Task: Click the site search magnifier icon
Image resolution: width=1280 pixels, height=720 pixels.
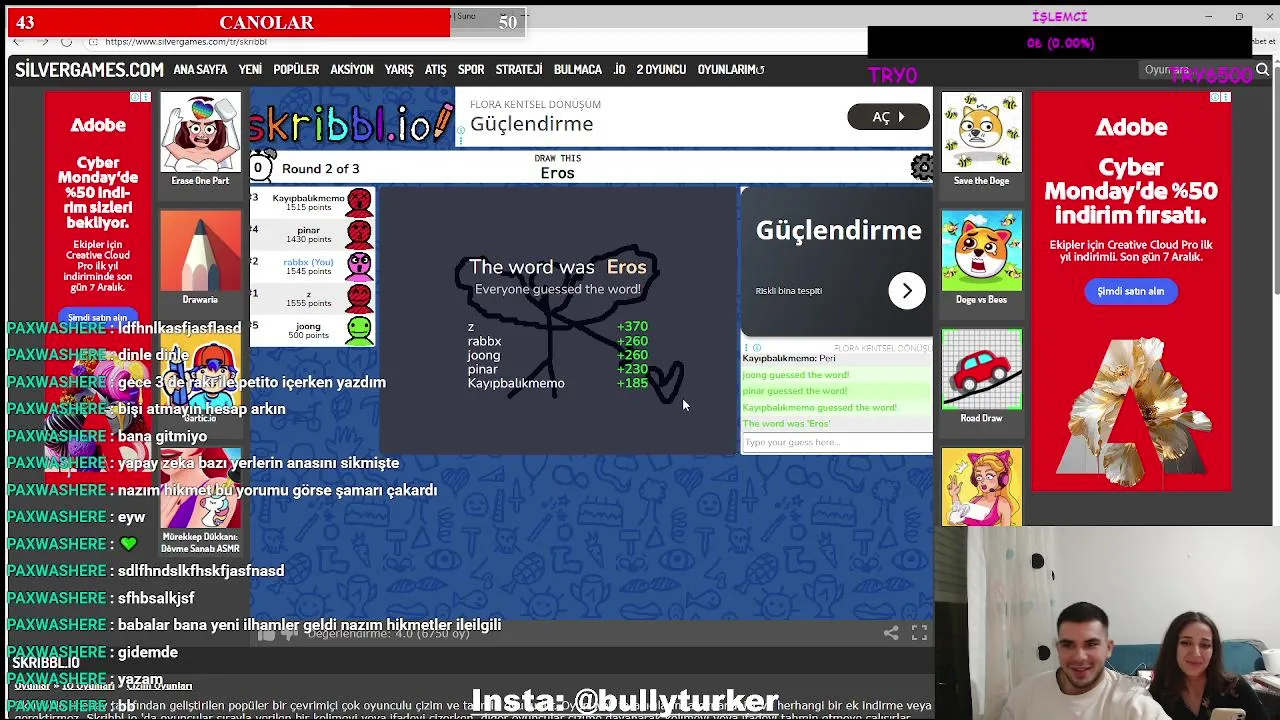Action: (x=1262, y=70)
